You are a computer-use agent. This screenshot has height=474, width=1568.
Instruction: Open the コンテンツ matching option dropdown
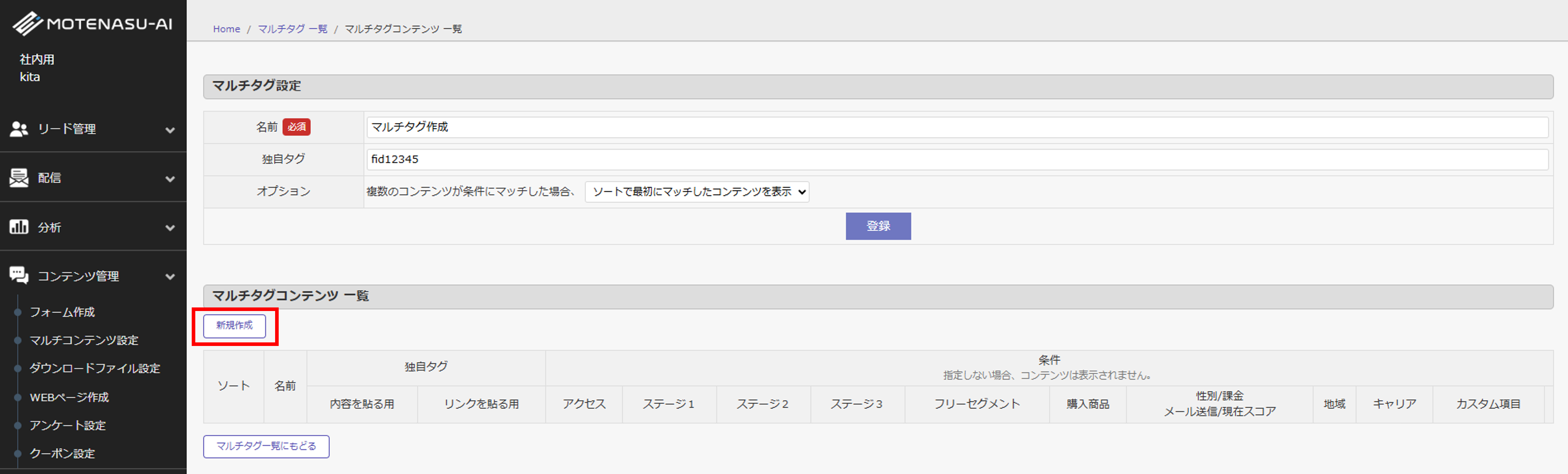pos(696,192)
